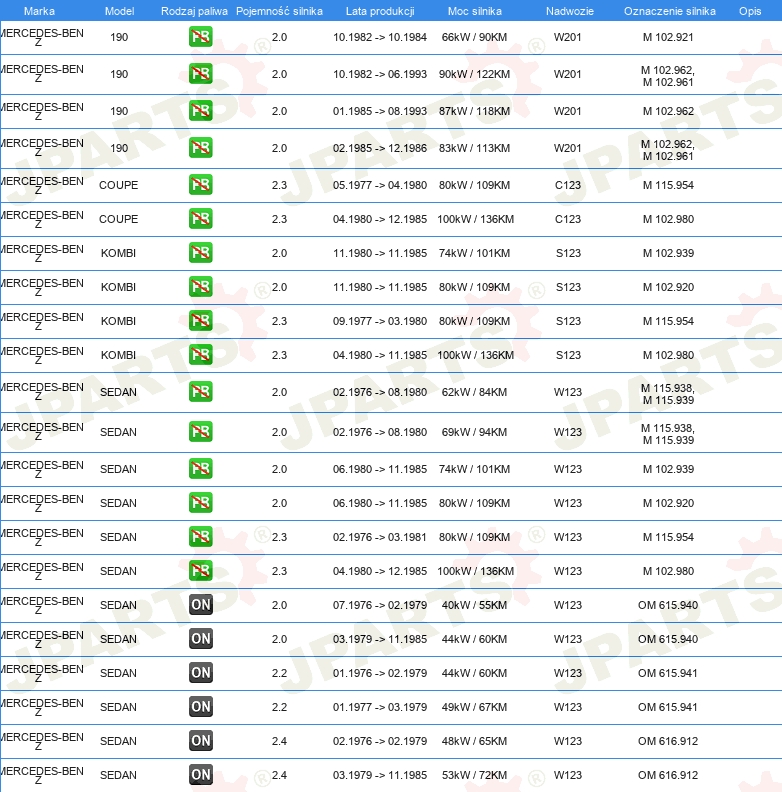Click the Lata produkcji column header
The height and width of the screenshot is (792, 782).
380,11
